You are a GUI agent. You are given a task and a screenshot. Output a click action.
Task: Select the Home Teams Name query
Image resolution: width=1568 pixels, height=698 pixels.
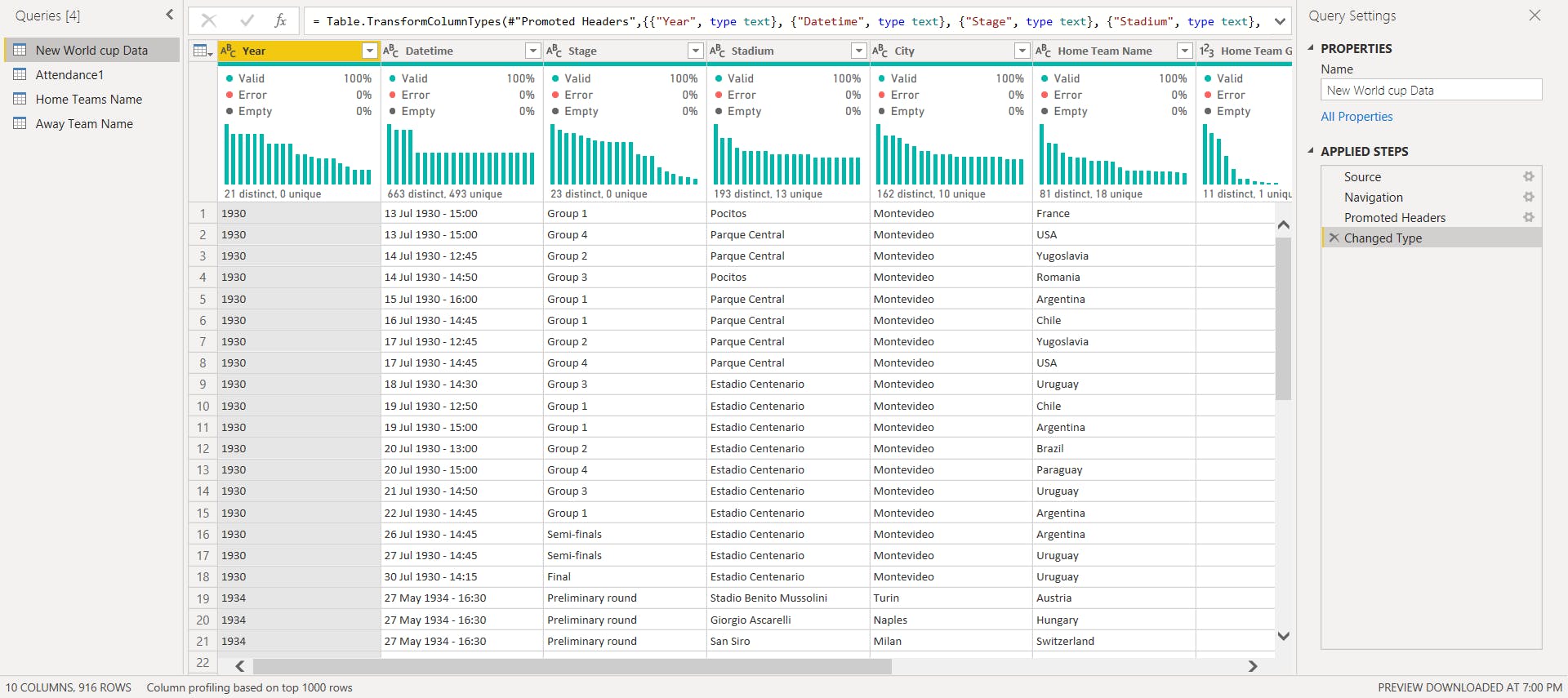coord(91,99)
